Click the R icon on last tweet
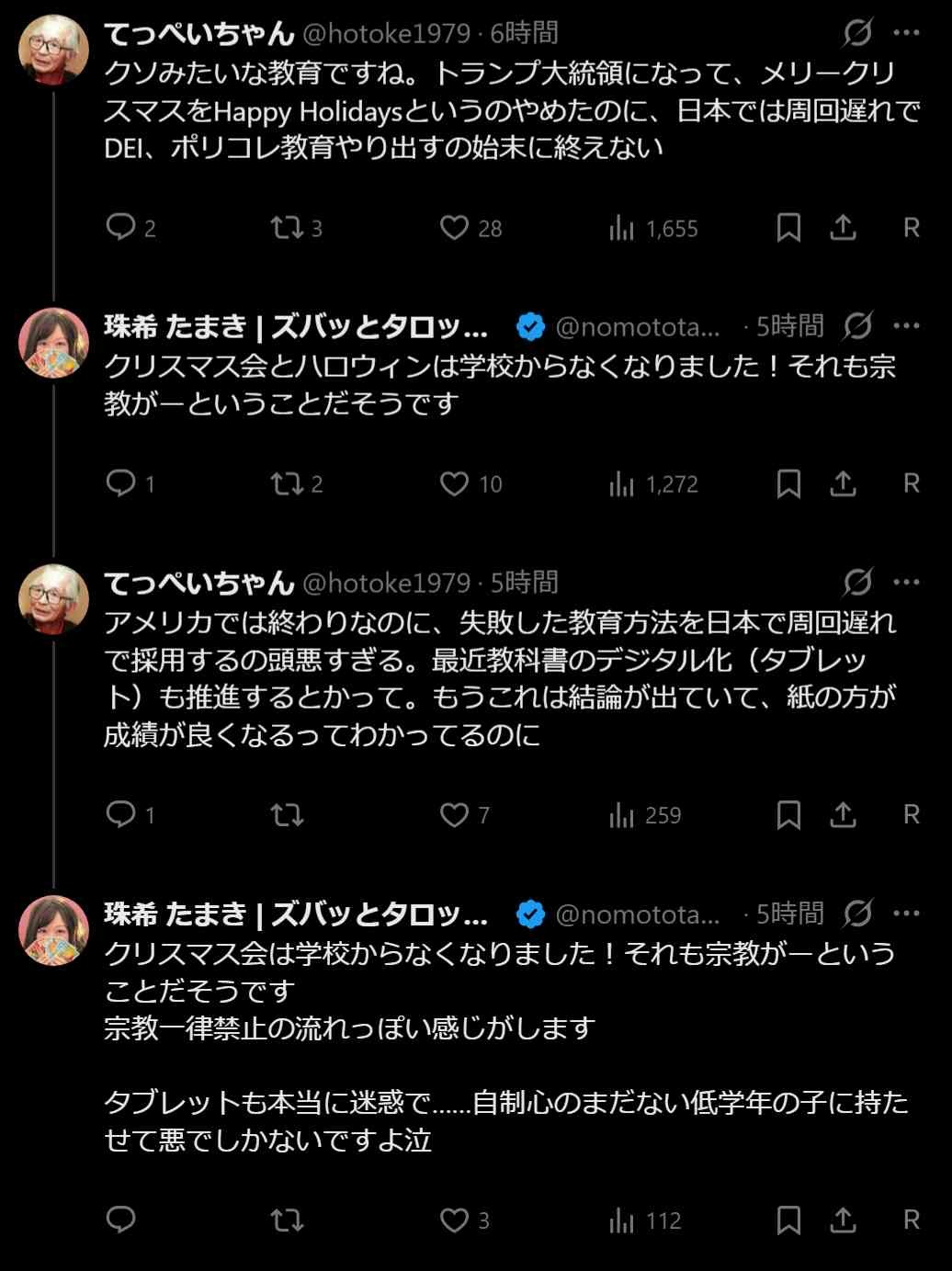Screen dimensions: 952x1271 911,1220
